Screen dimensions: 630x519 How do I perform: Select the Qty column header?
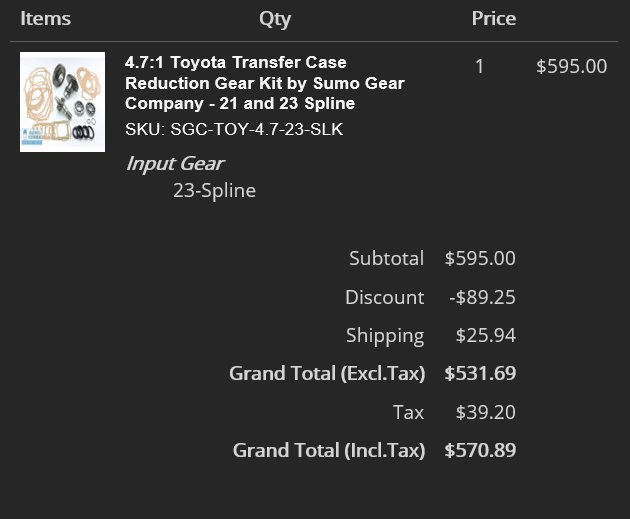pos(275,19)
